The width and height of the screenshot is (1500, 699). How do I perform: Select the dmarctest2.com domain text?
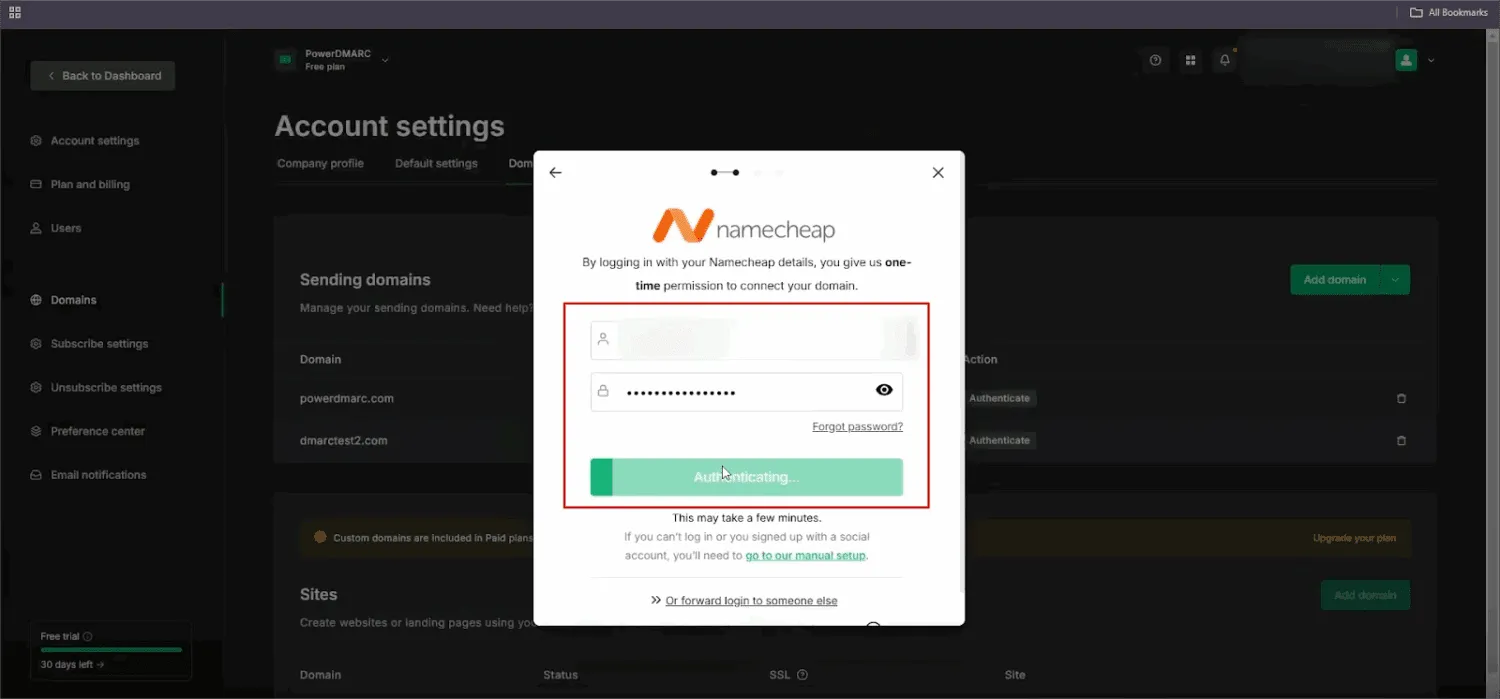coord(343,440)
